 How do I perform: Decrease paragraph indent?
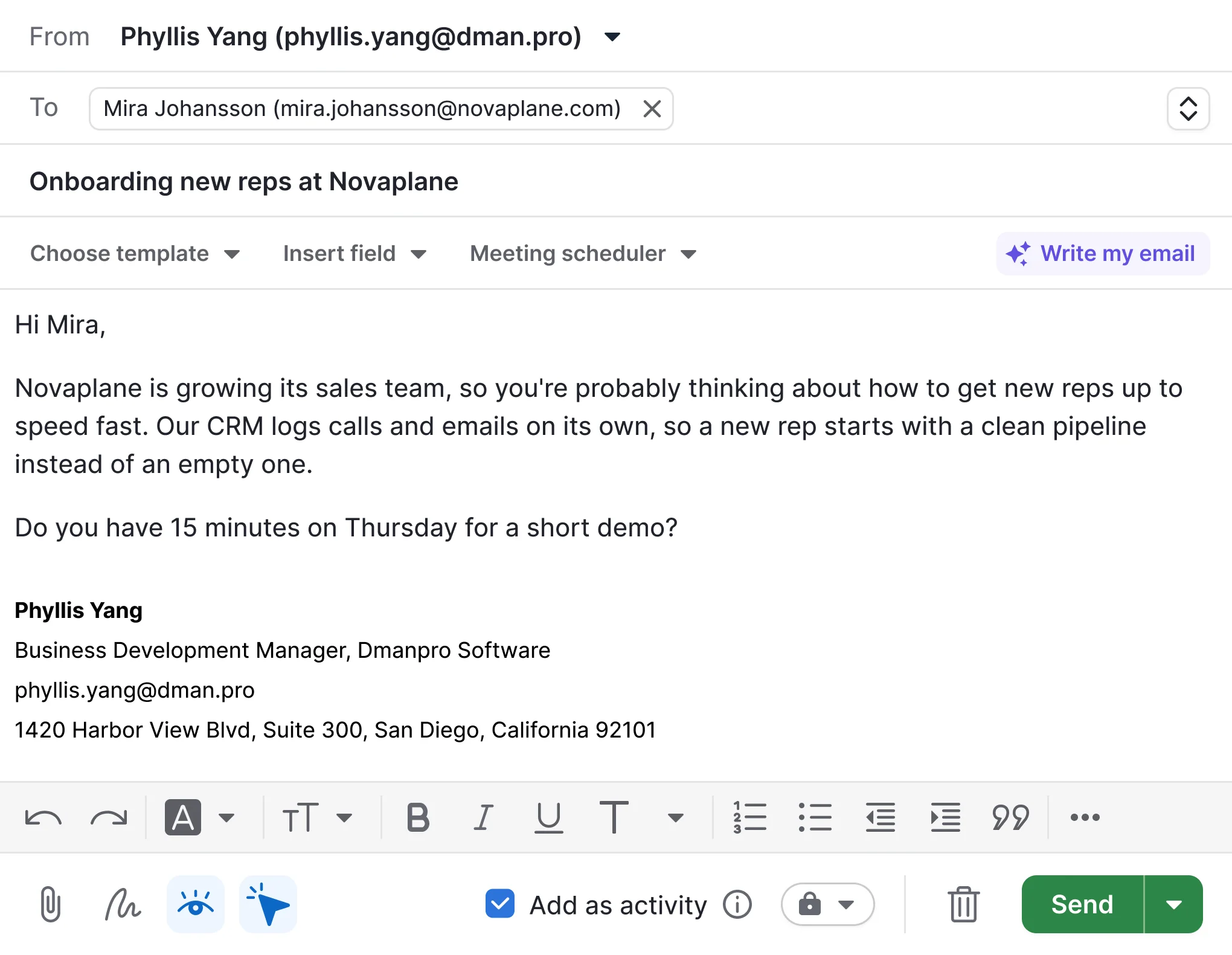881,817
